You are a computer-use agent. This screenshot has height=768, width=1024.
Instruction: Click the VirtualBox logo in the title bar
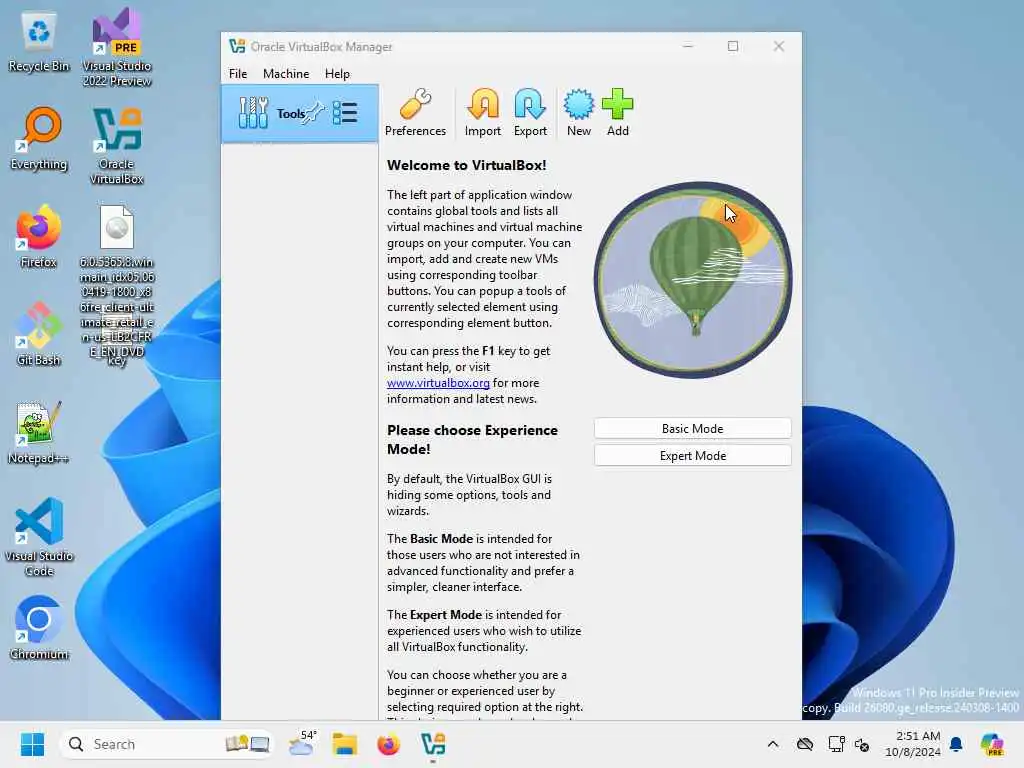coord(237,46)
